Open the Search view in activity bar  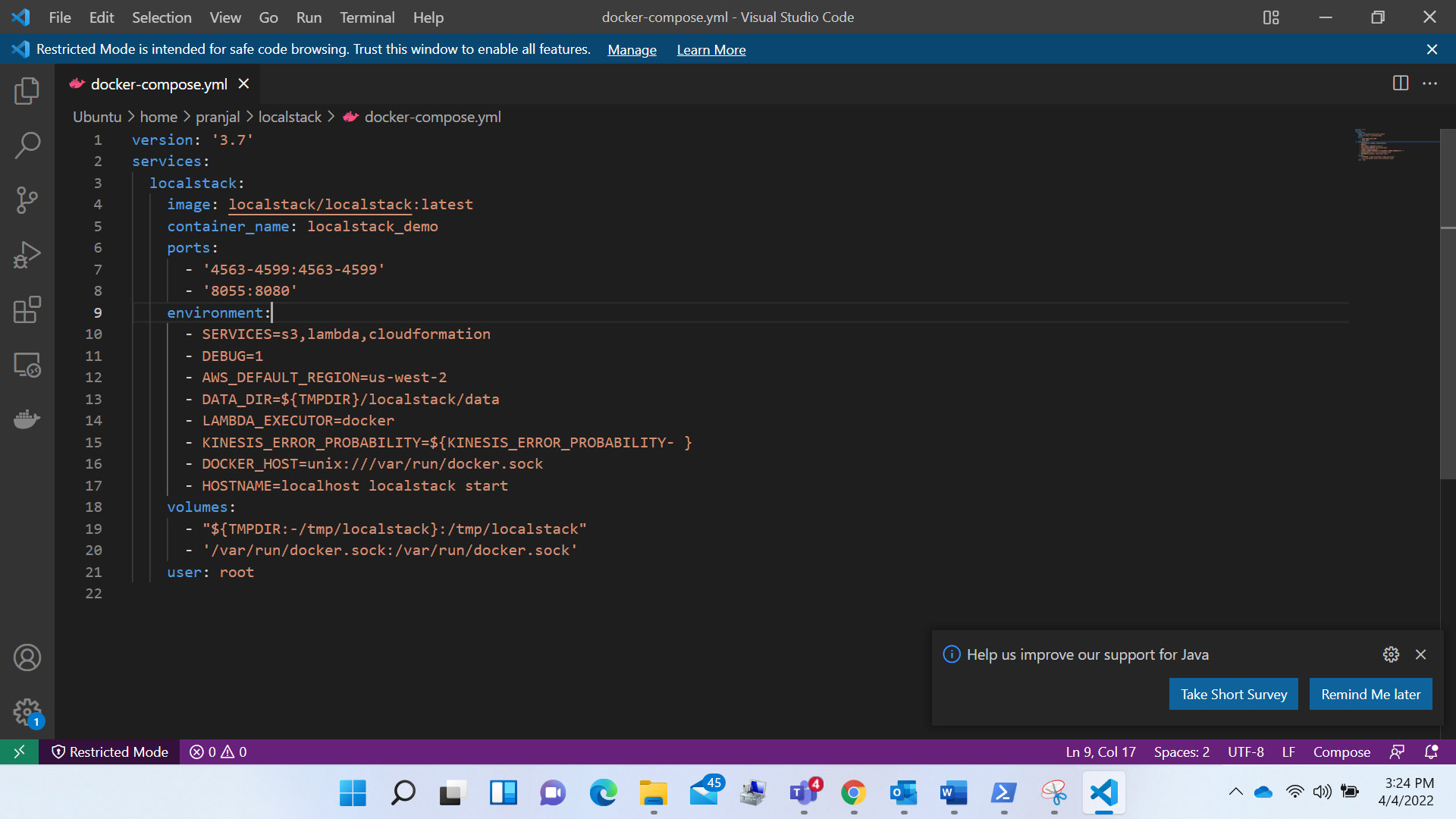pyautogui.click(x=27, y=146)
